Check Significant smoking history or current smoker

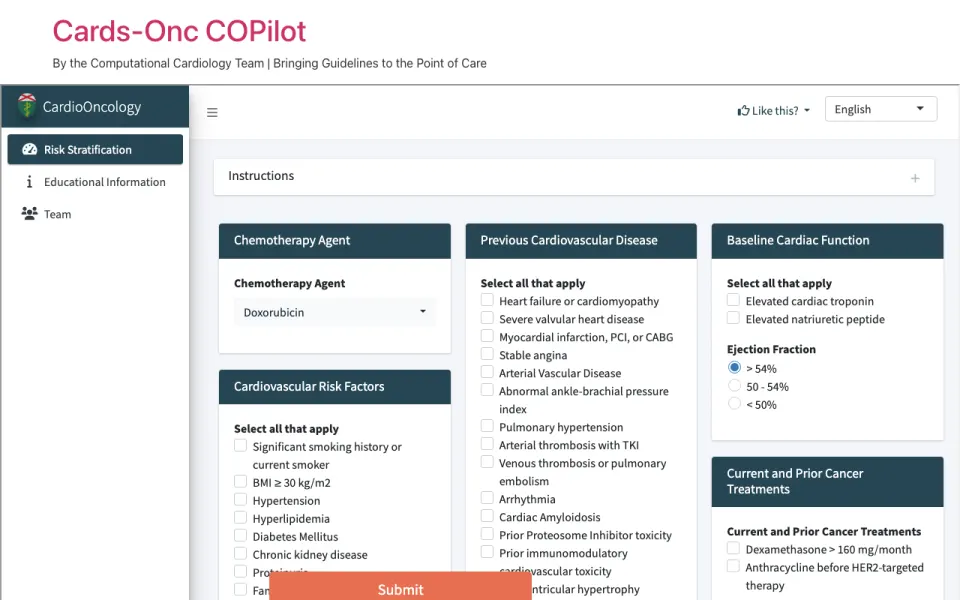(x=241, y=446)
